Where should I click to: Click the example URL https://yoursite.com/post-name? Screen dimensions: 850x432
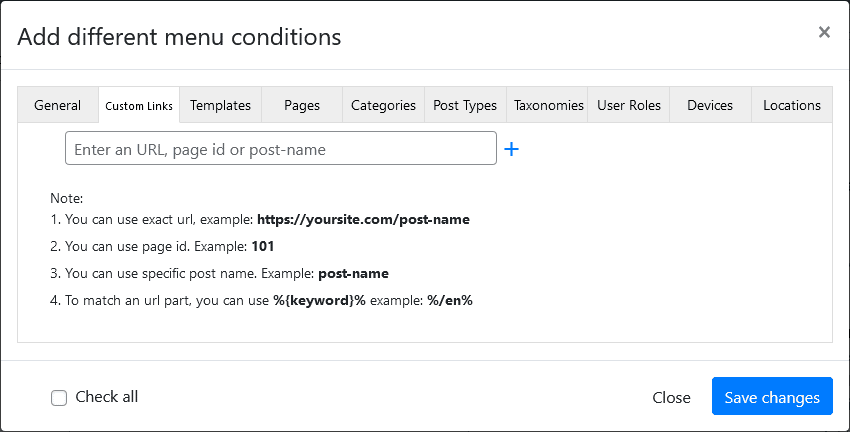[x=363, y=219]
